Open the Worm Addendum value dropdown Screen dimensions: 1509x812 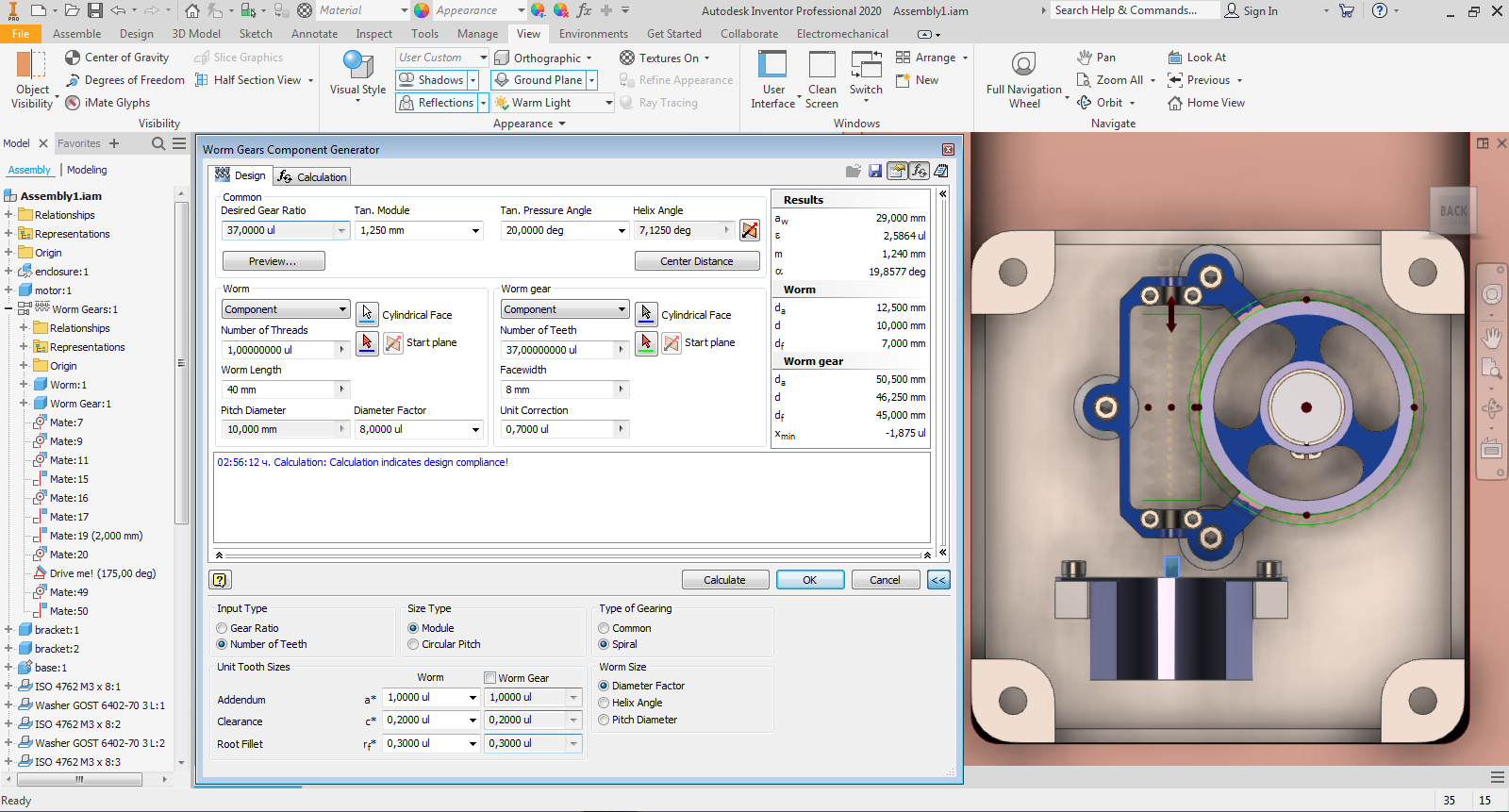click(473, 697)
